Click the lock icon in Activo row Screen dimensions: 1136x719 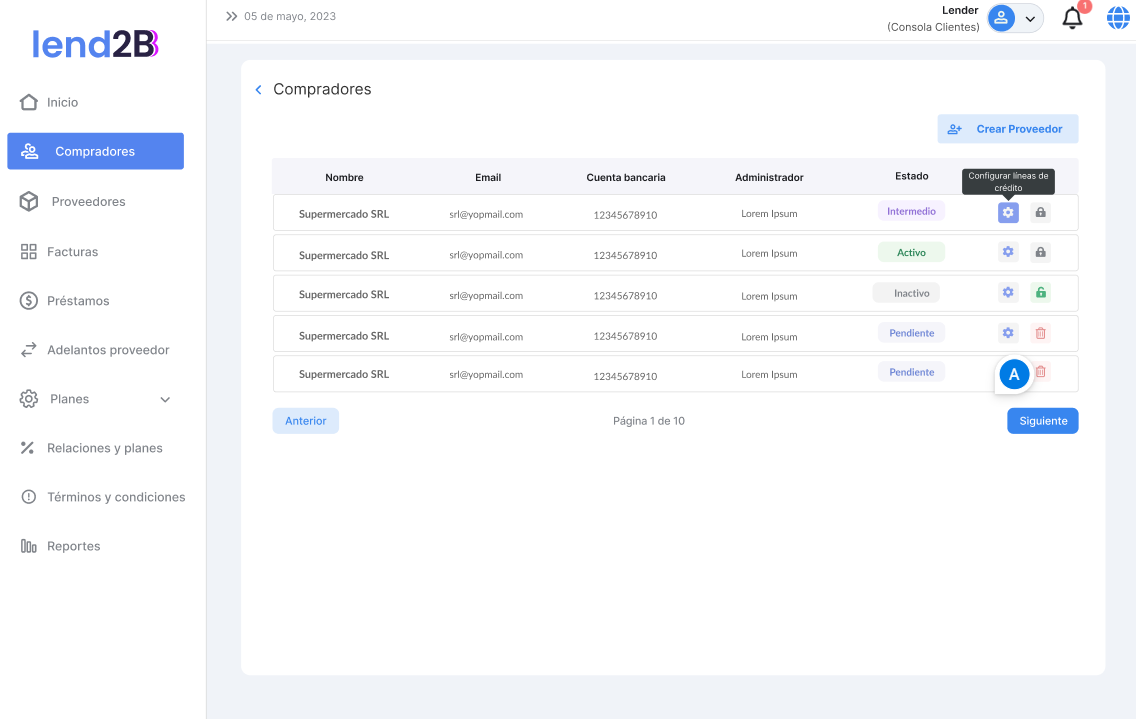(1040, 252)
